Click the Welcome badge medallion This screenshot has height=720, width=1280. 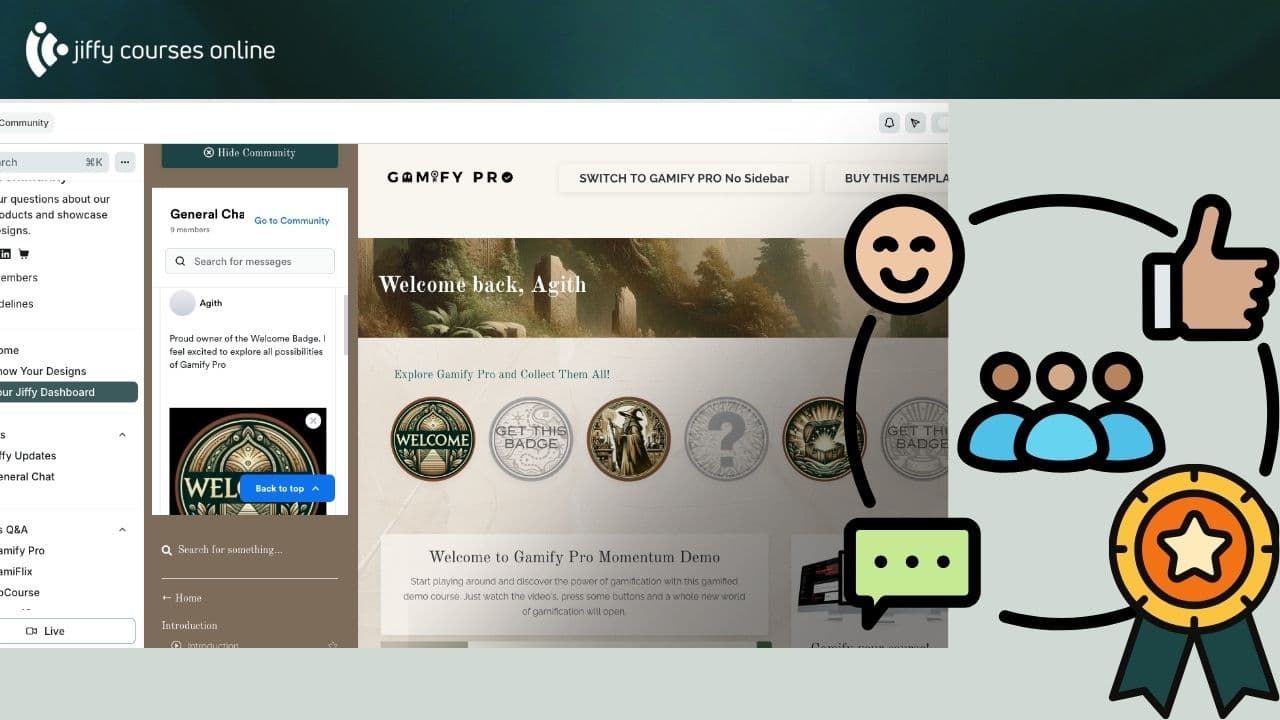[x=433, y=439]
